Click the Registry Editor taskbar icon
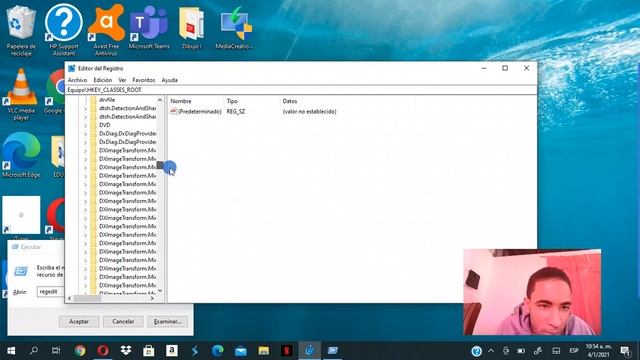Viewport: 640px width, 360px height. tap(310, 351)
